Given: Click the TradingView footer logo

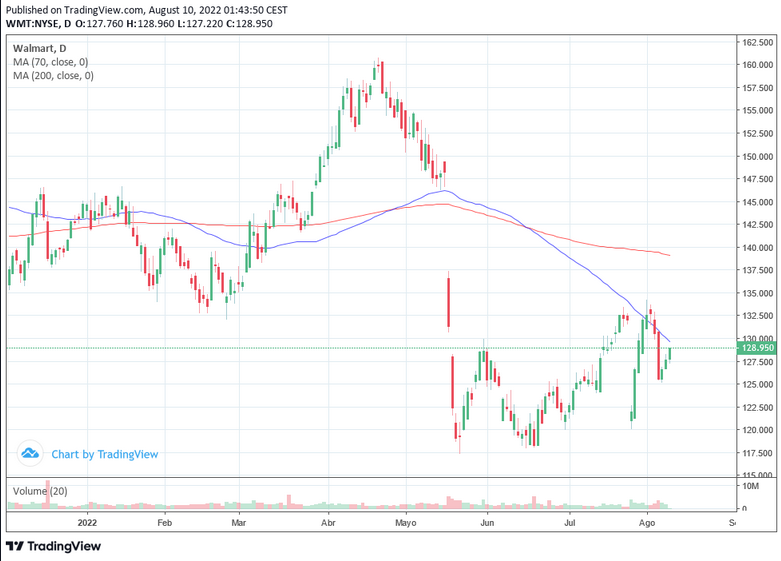Looking at the screenshot, I should point(53,546).
